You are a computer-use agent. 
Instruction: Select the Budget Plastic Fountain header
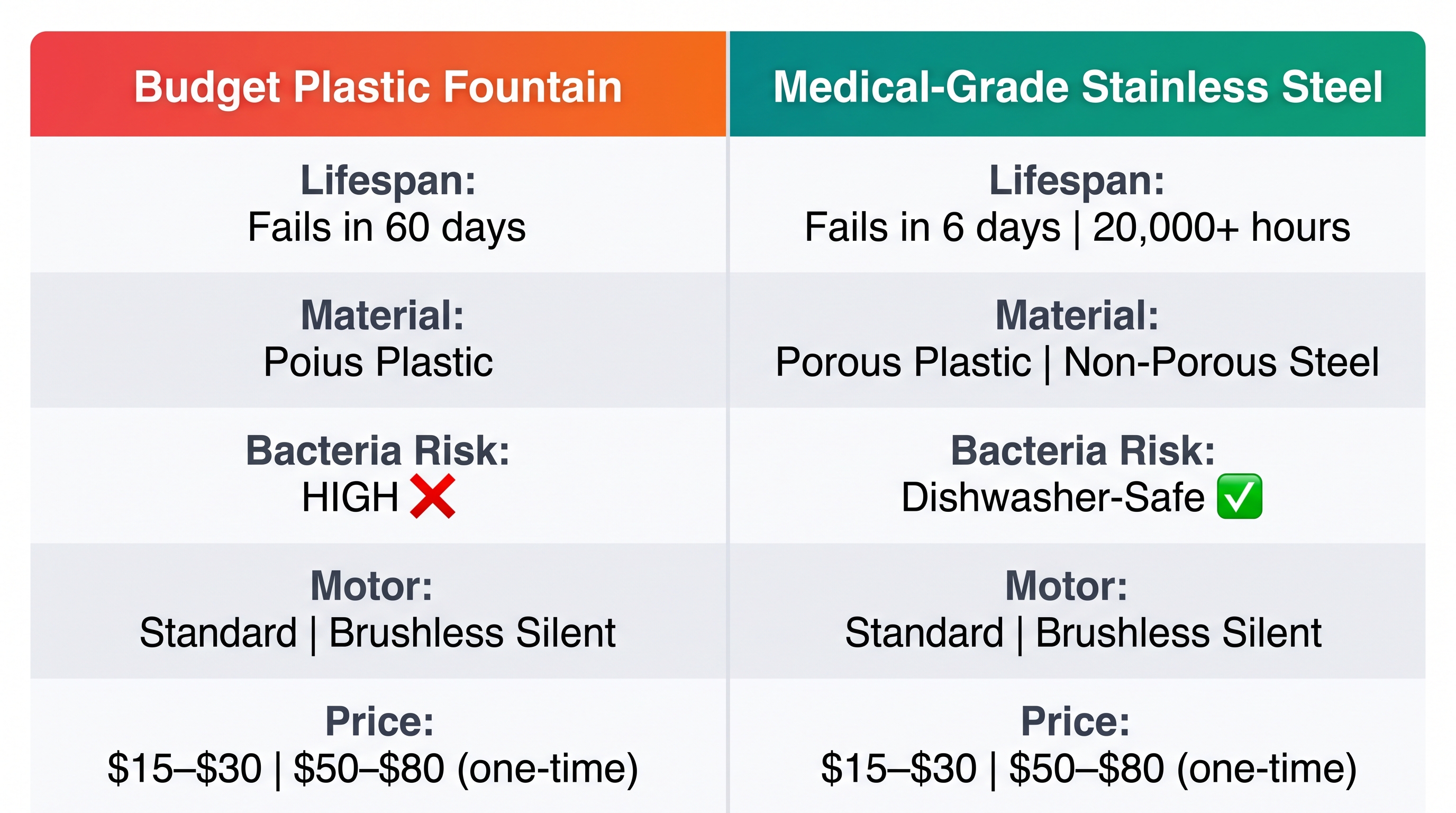[x=378, y=87]
